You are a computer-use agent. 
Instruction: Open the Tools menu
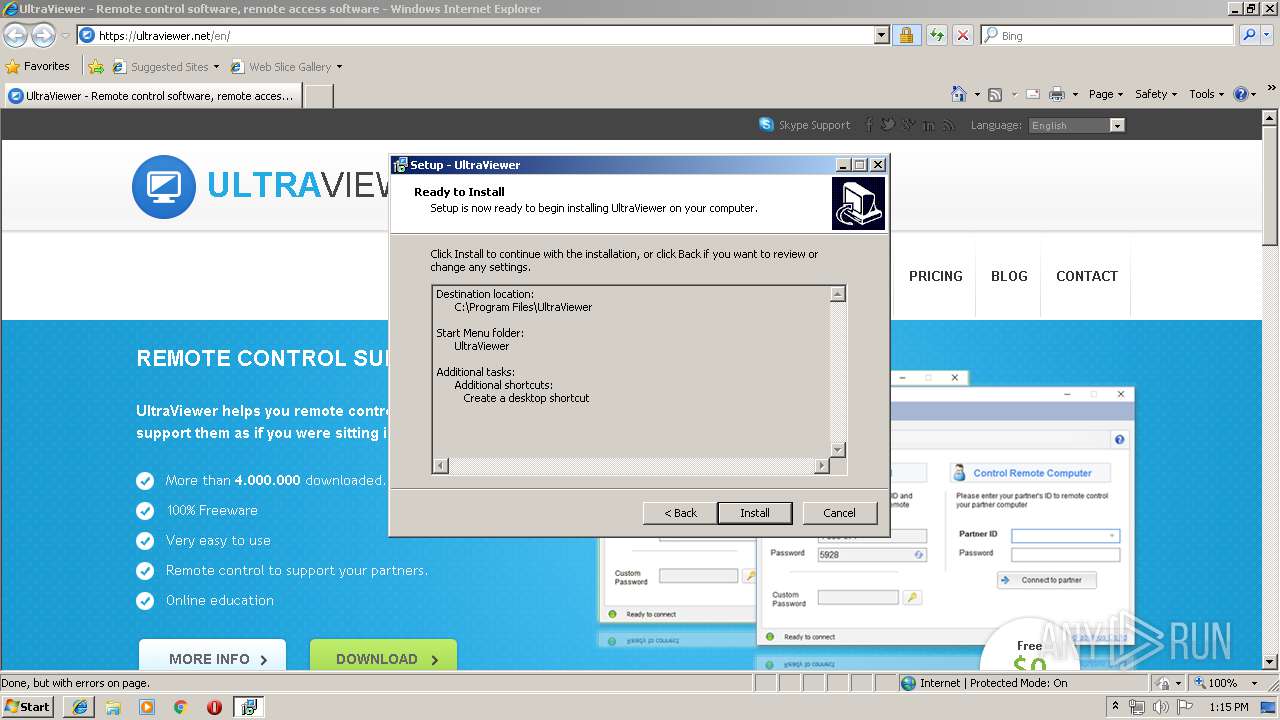(x=1207, y=94)
